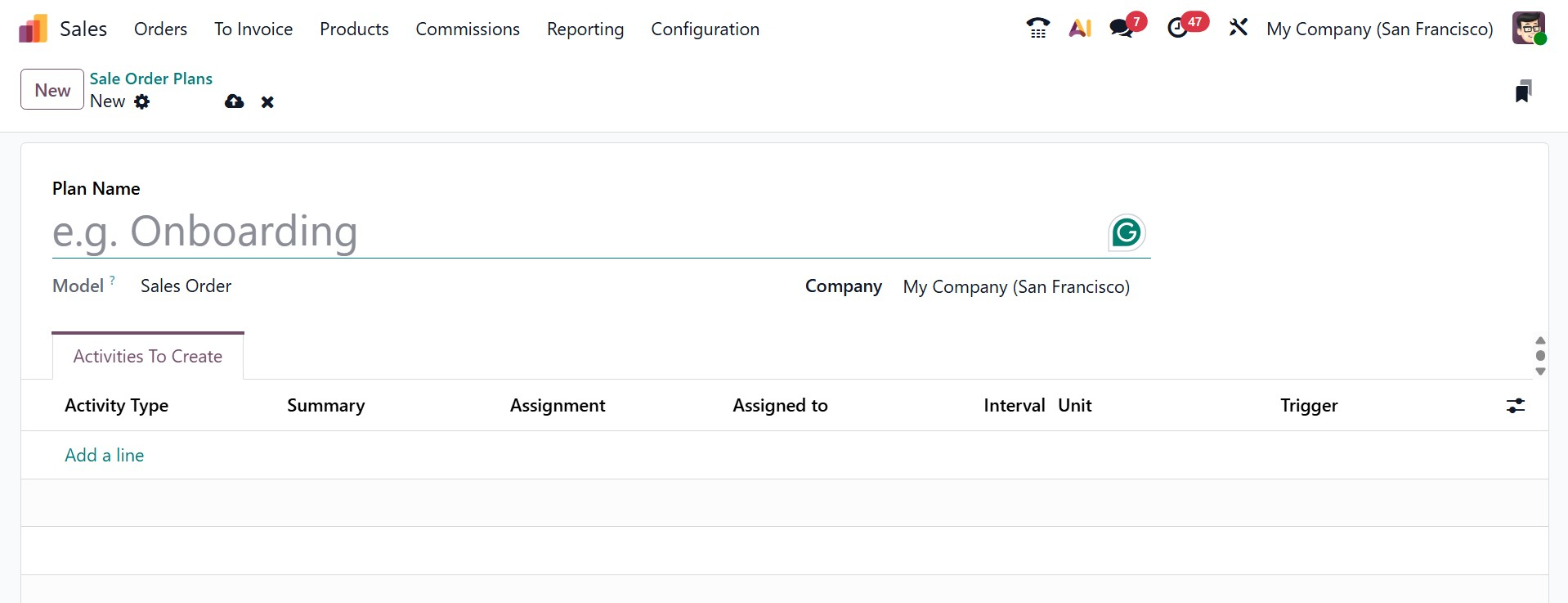
Task: Click the bookmark icon in top right
Action: pos(1522,91)
